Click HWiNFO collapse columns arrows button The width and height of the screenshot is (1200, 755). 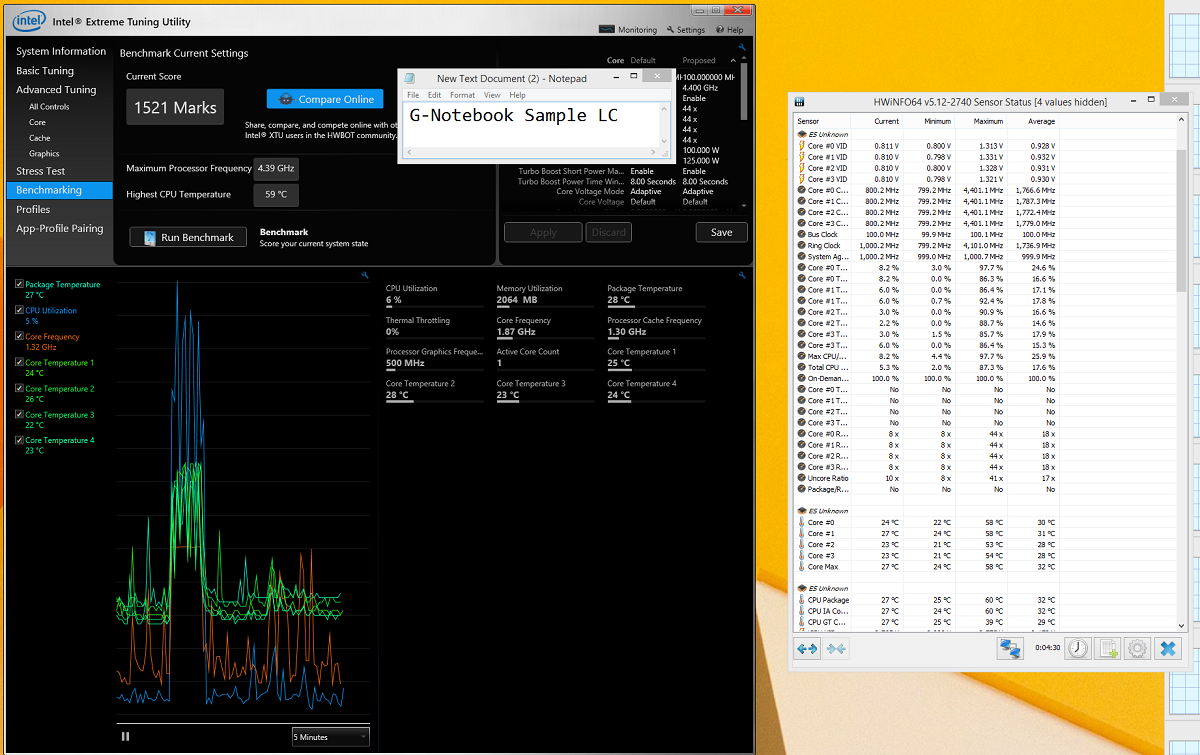[836, 649]
